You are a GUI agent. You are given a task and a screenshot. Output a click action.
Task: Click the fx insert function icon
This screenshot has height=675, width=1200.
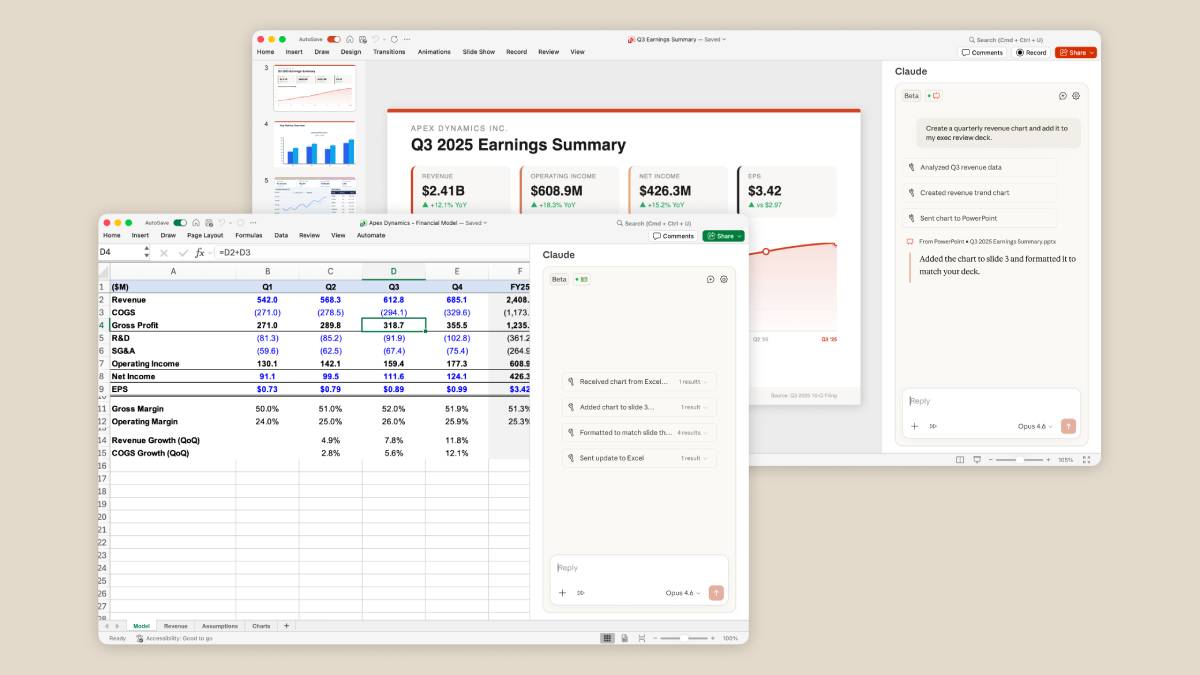pos(200,253)
